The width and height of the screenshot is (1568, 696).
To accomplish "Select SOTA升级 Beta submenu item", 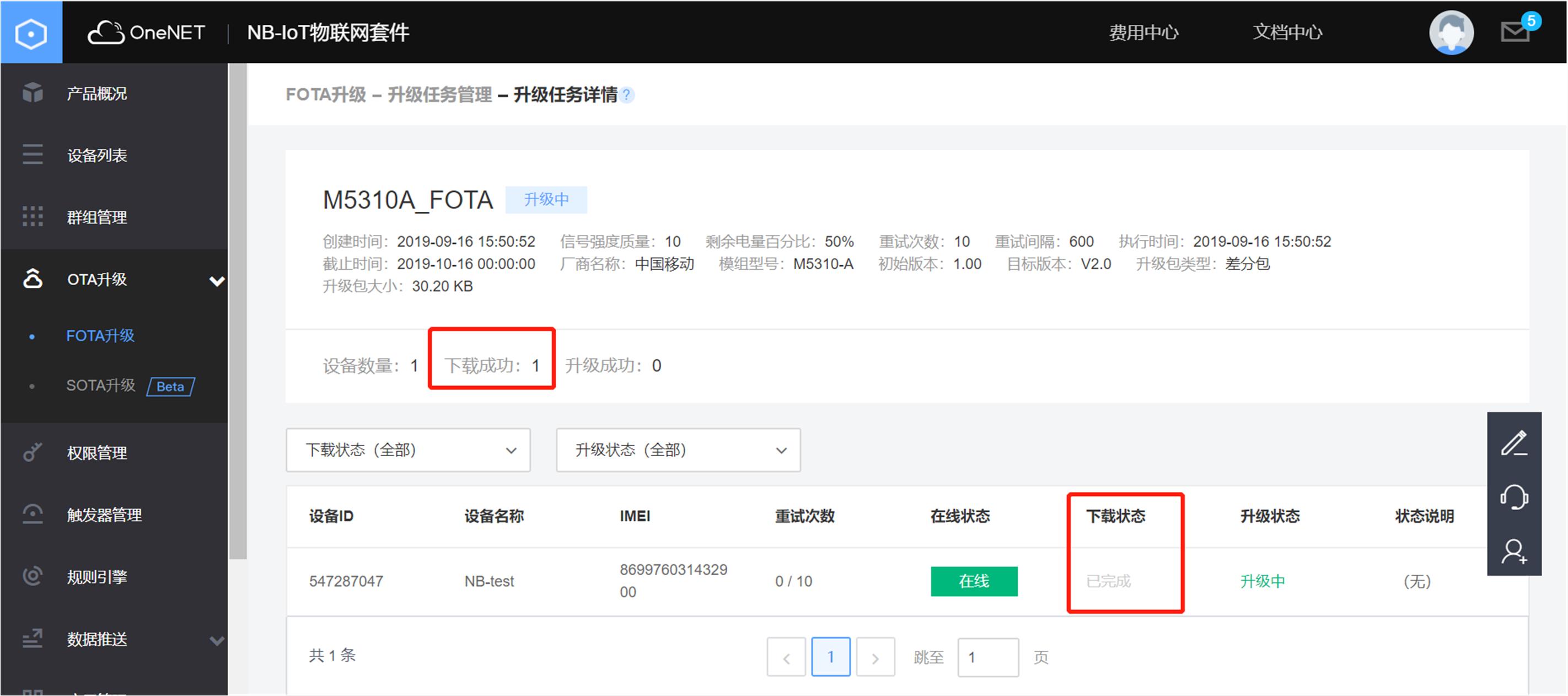I will pos(130,386).
